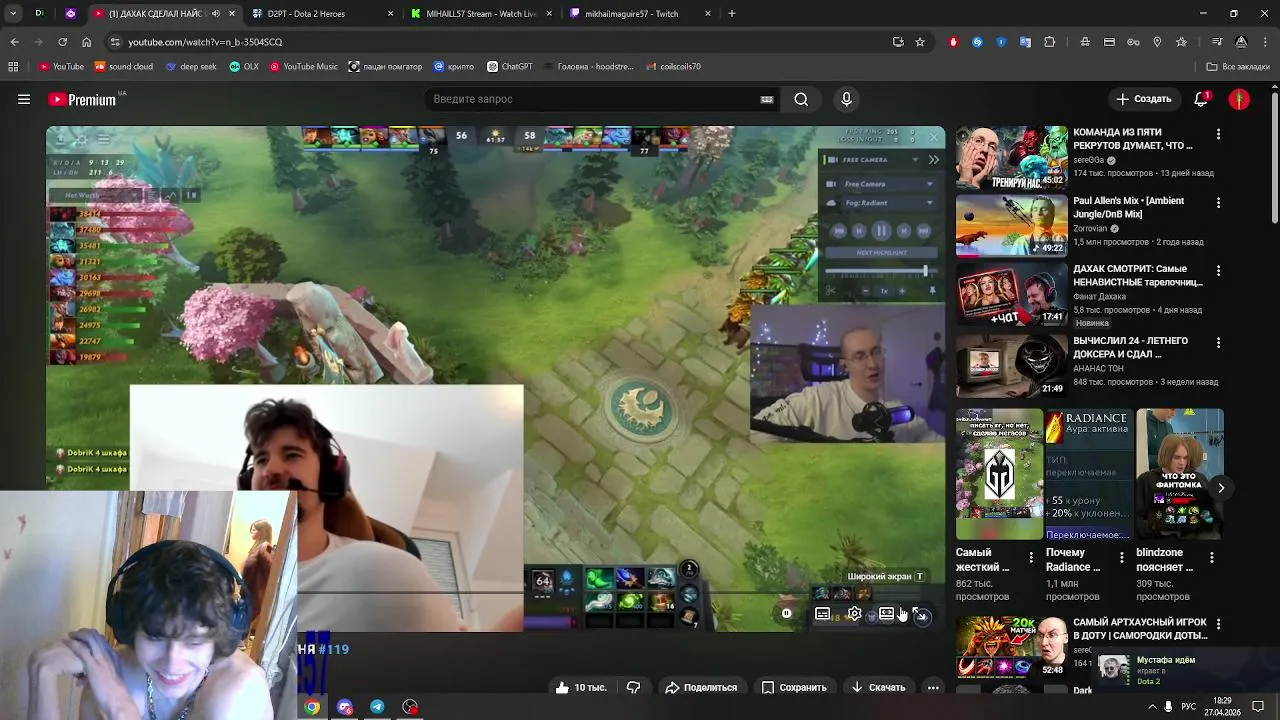Open the YouTube notifications bell

click(x=1201, y=99)
